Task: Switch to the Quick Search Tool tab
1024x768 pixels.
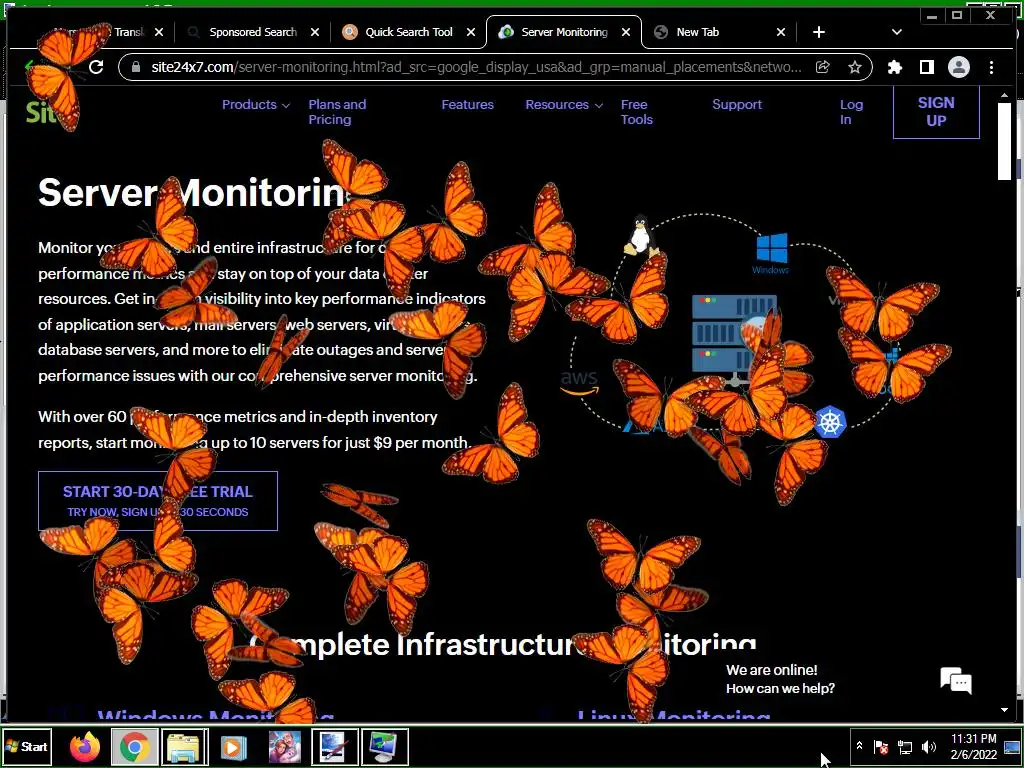Action: click(409, 32)
